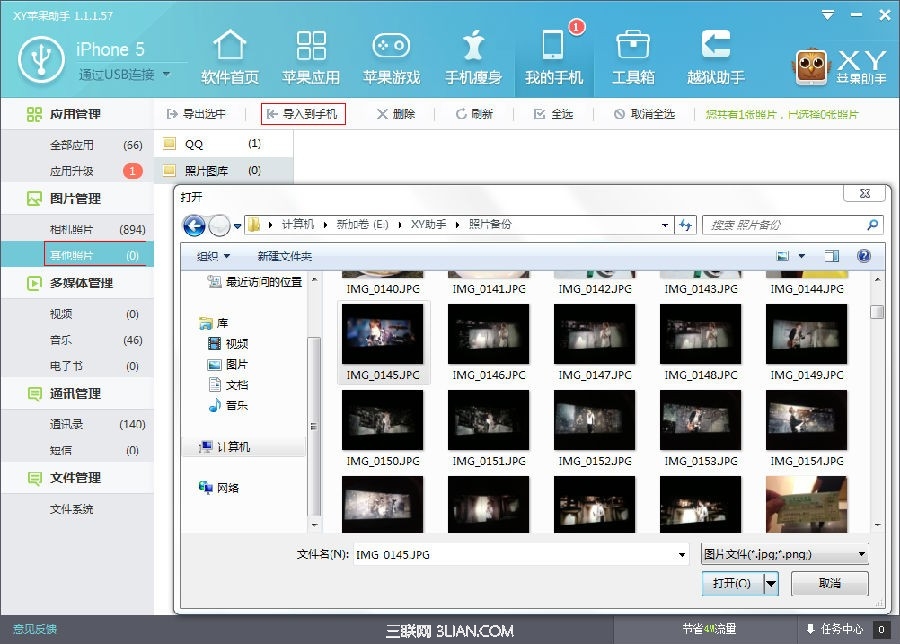Viewport: 900px width, 644px height.
Task: Click the 打开 open button
Action: [x=731, y=583]
